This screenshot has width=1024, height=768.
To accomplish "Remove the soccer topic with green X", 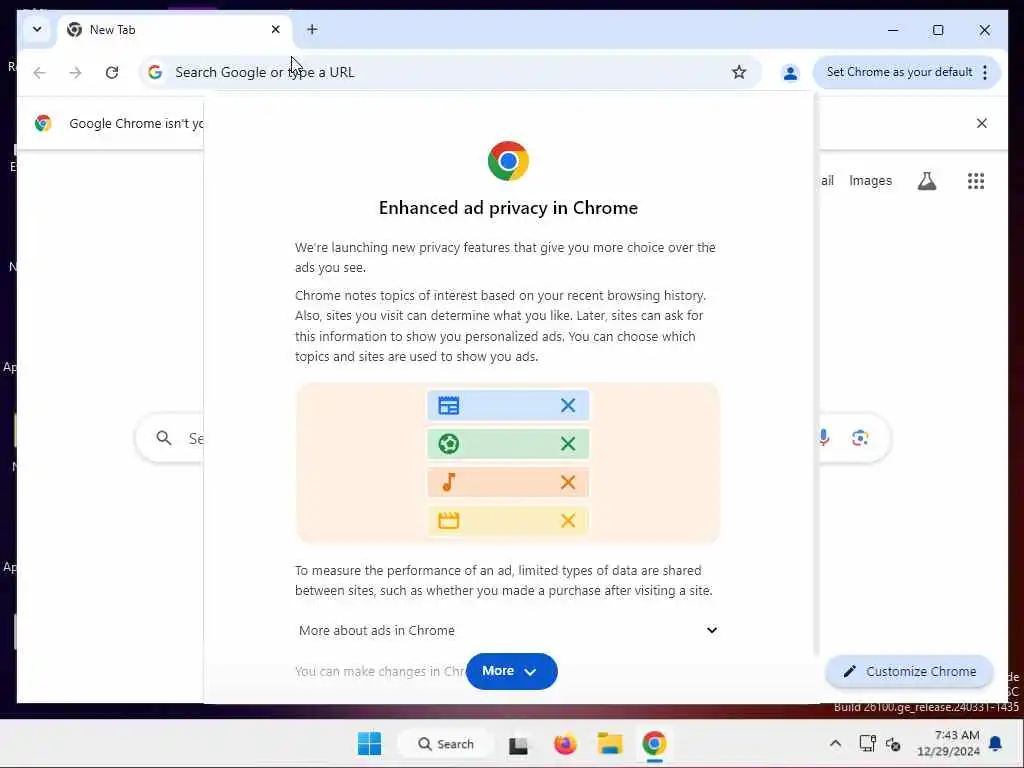I will coord(568,444).
